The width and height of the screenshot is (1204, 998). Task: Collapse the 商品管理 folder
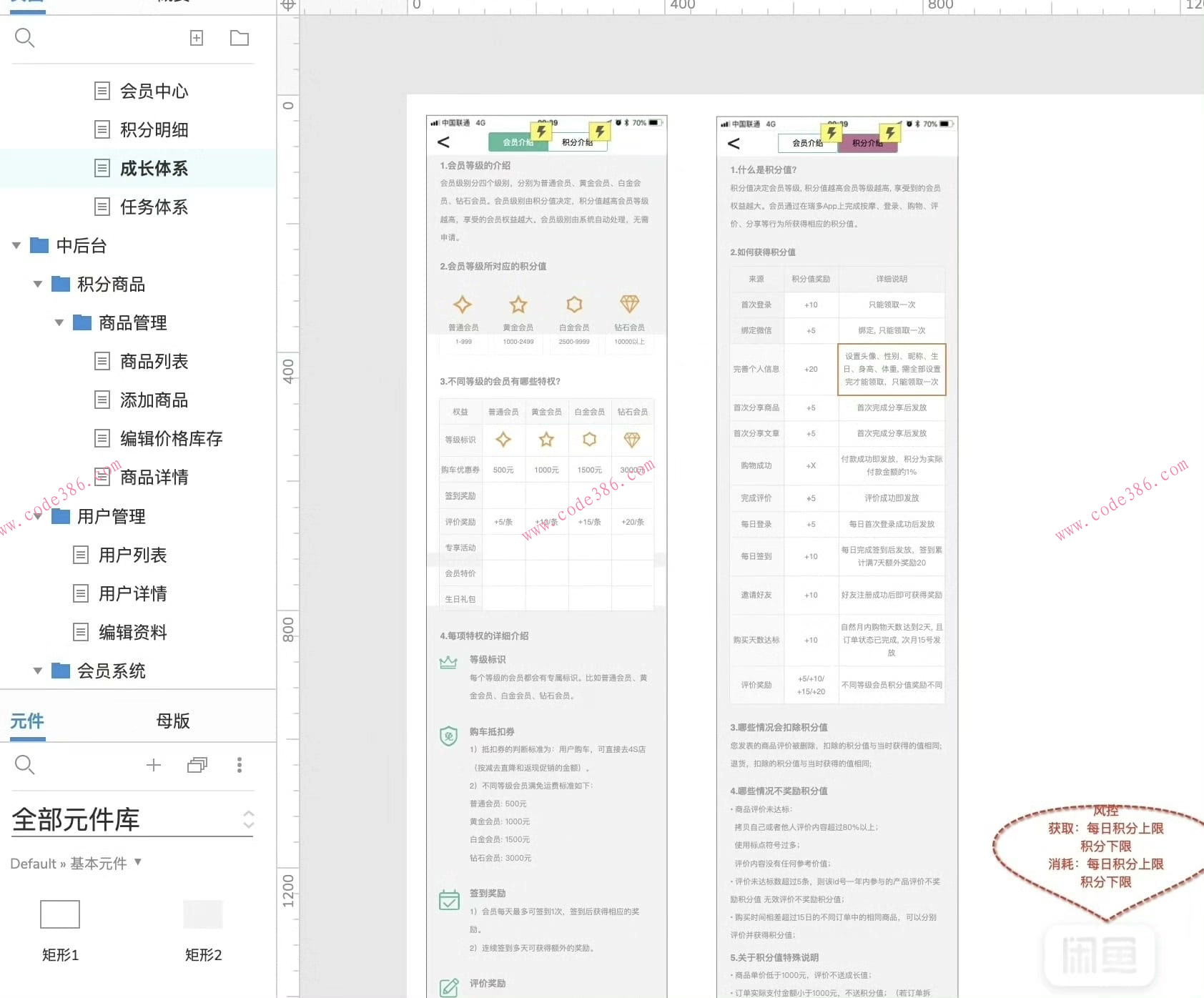pyautogui.click(x=59, y=322)
